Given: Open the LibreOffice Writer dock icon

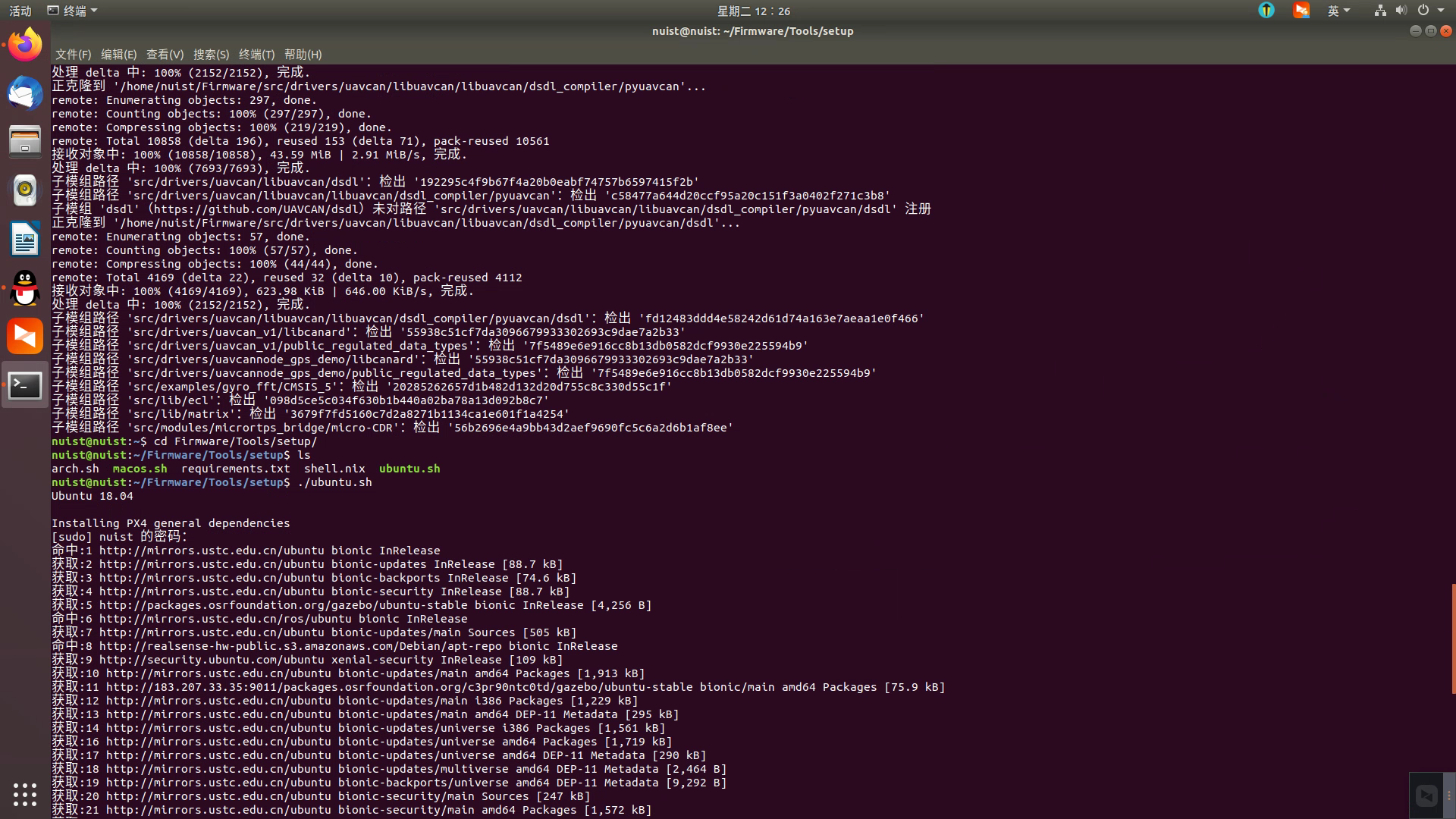Looking at the screenshot, I should 24,239.
